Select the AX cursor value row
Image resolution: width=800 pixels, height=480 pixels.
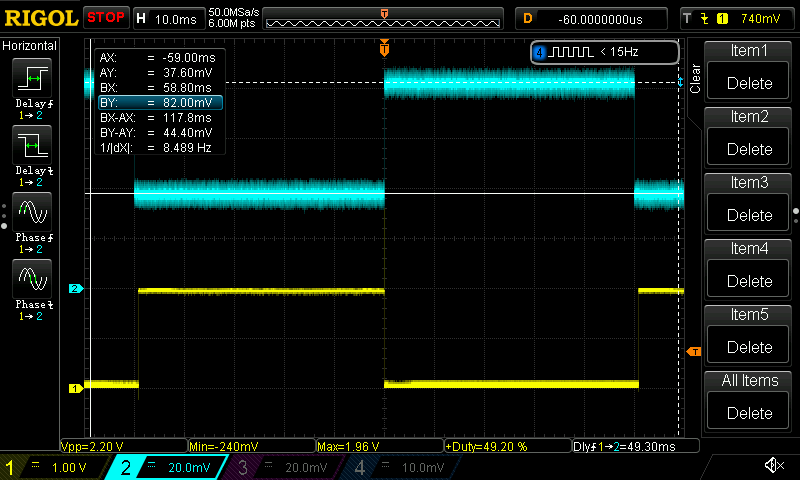tap(160, 58)
